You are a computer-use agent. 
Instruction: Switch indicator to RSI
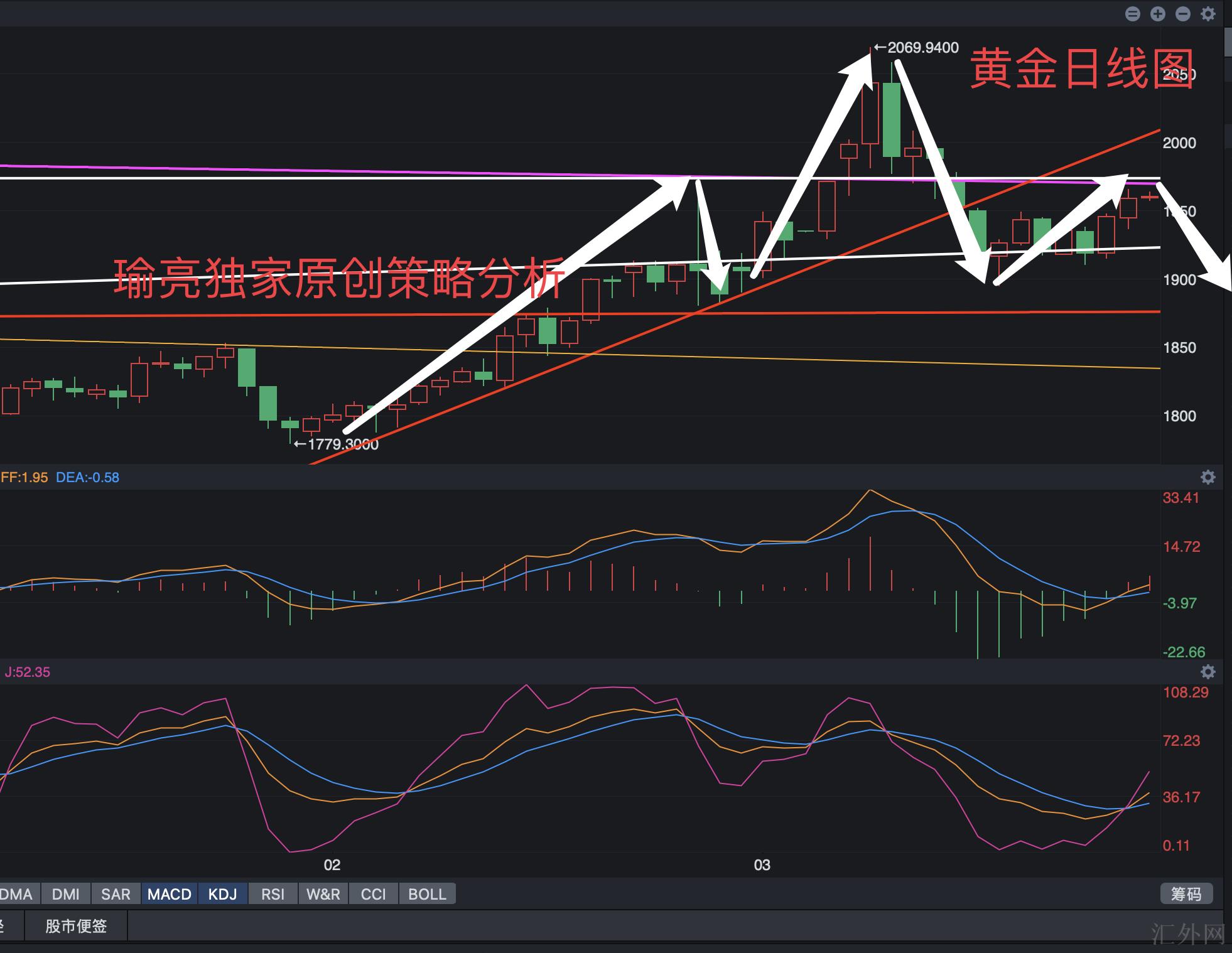pyautogui.click(x=273, y=894)
